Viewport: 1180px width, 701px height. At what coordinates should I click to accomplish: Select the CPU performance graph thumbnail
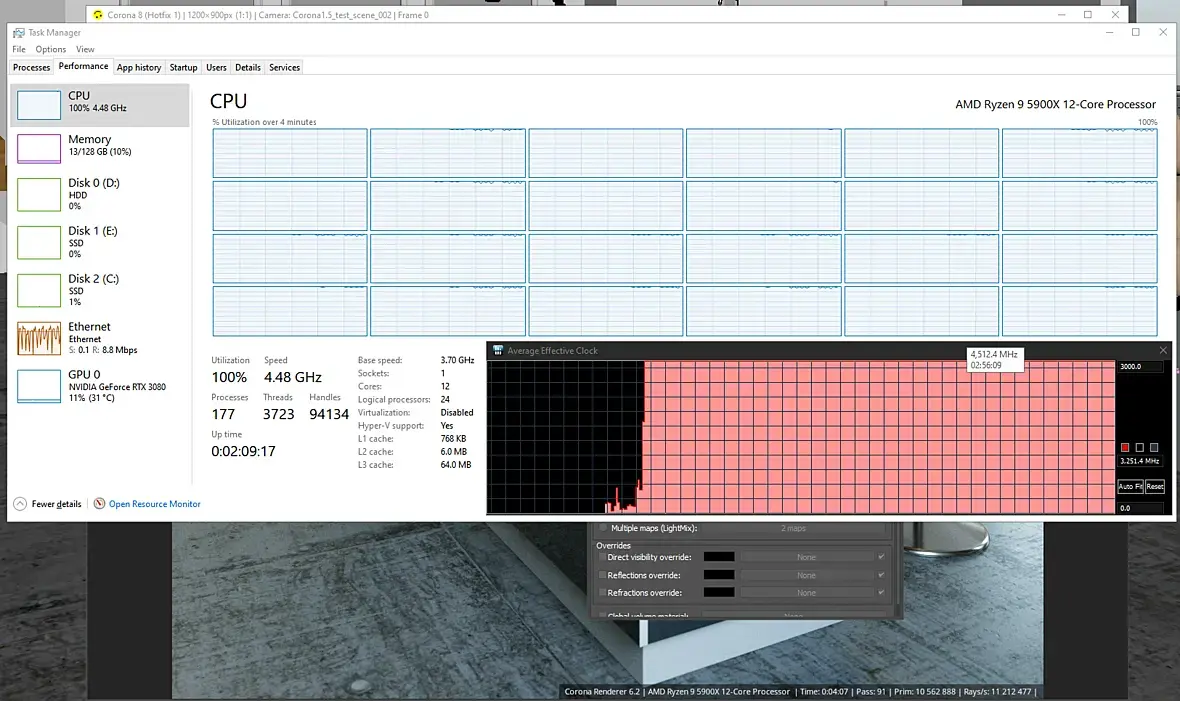tap(38, 105)
